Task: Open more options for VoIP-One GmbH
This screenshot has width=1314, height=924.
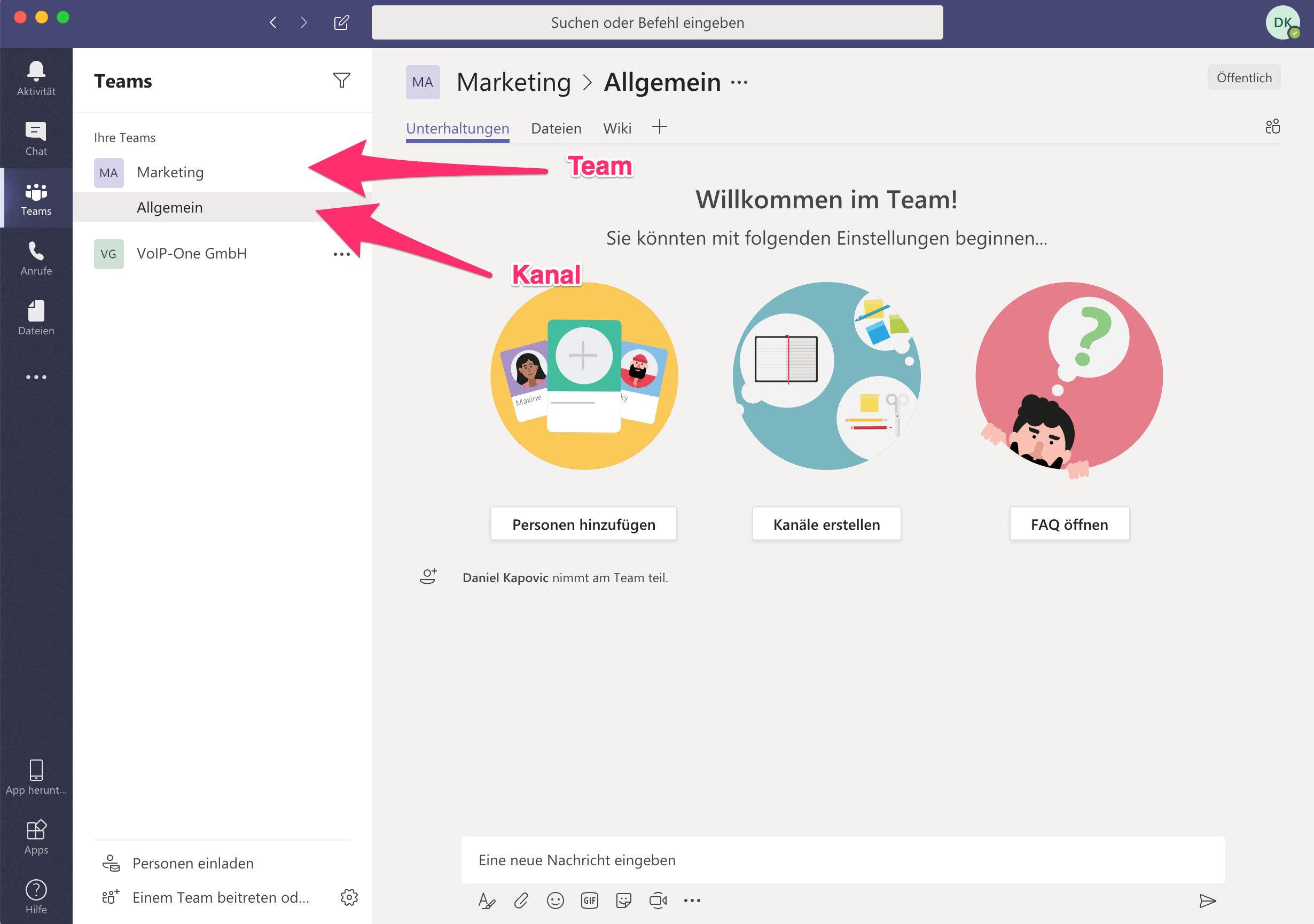Action: pos(342,254)
